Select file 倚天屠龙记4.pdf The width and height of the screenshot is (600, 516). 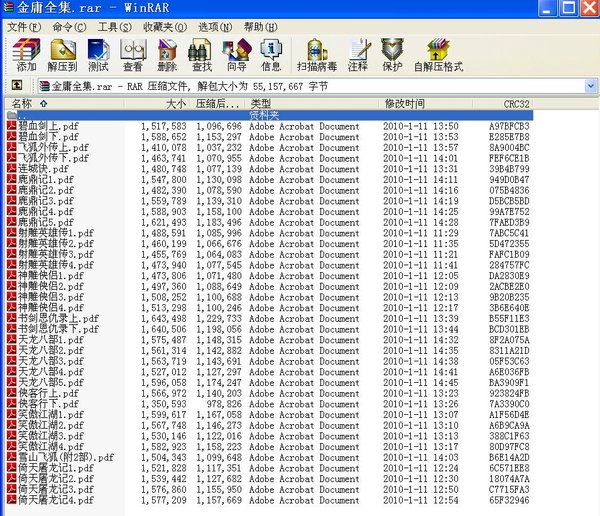click(x=56, y=500)
